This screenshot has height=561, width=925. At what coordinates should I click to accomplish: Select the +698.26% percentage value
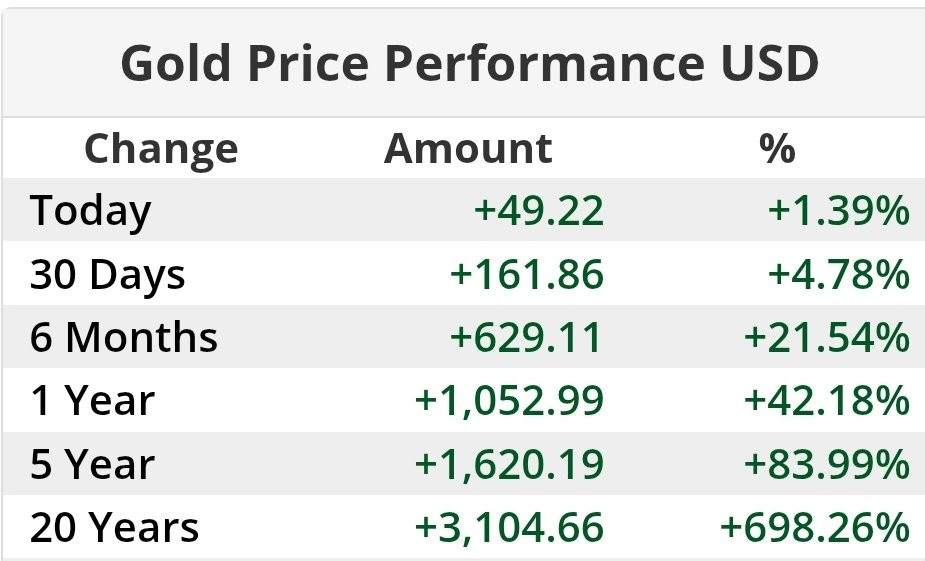[816, 528]
